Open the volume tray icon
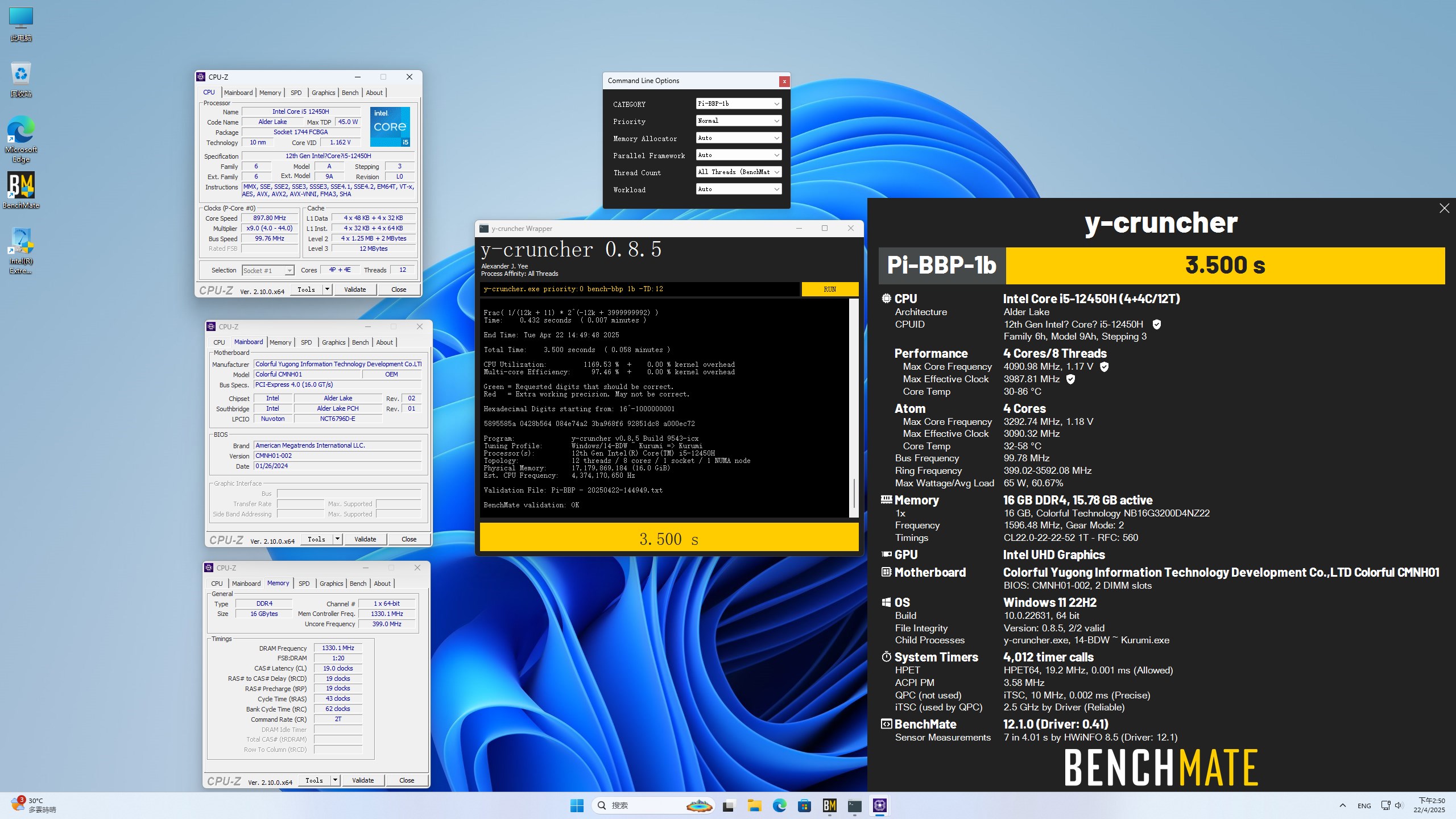The width and height of the screenshot is (1456, 819). click(x=1399, y=805)
